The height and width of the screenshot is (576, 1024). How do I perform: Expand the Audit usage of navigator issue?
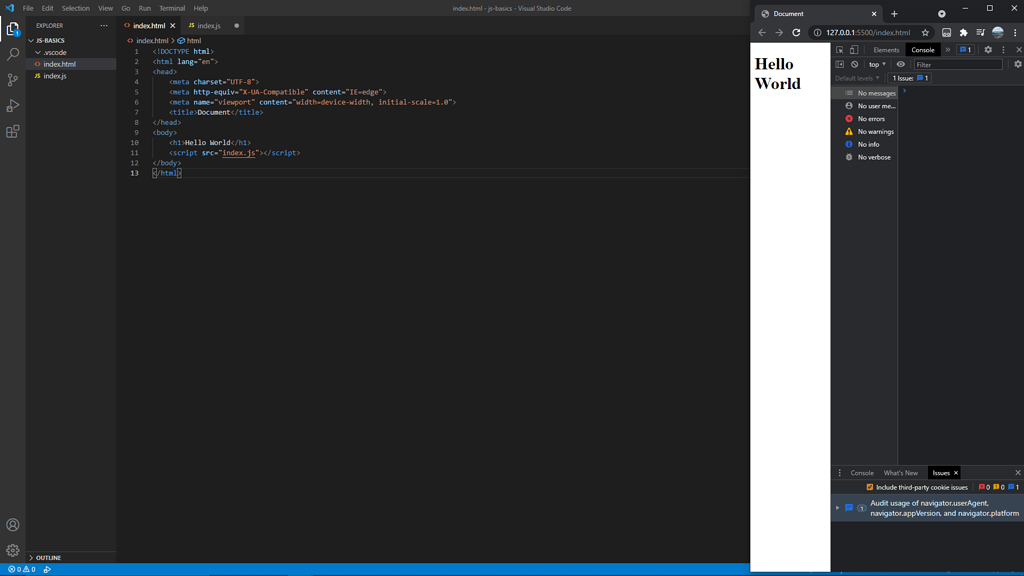(x=837, y=507)
